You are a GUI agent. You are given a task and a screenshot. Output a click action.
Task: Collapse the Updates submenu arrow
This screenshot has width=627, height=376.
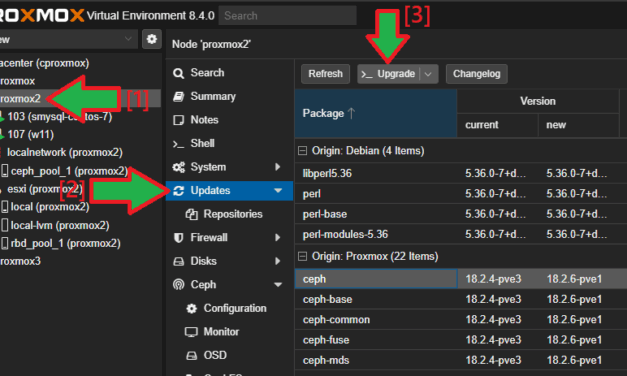278,191
